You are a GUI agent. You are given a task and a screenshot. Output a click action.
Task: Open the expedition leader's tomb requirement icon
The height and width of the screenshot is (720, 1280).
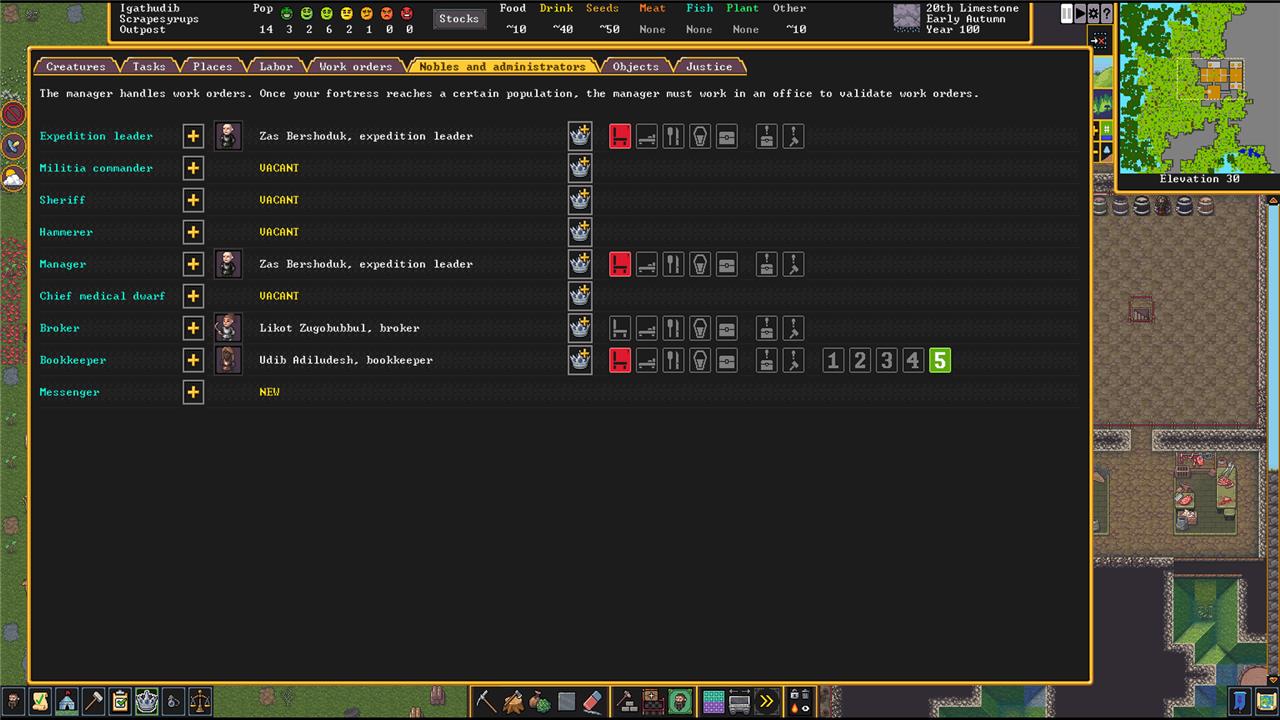coord(700,136)
